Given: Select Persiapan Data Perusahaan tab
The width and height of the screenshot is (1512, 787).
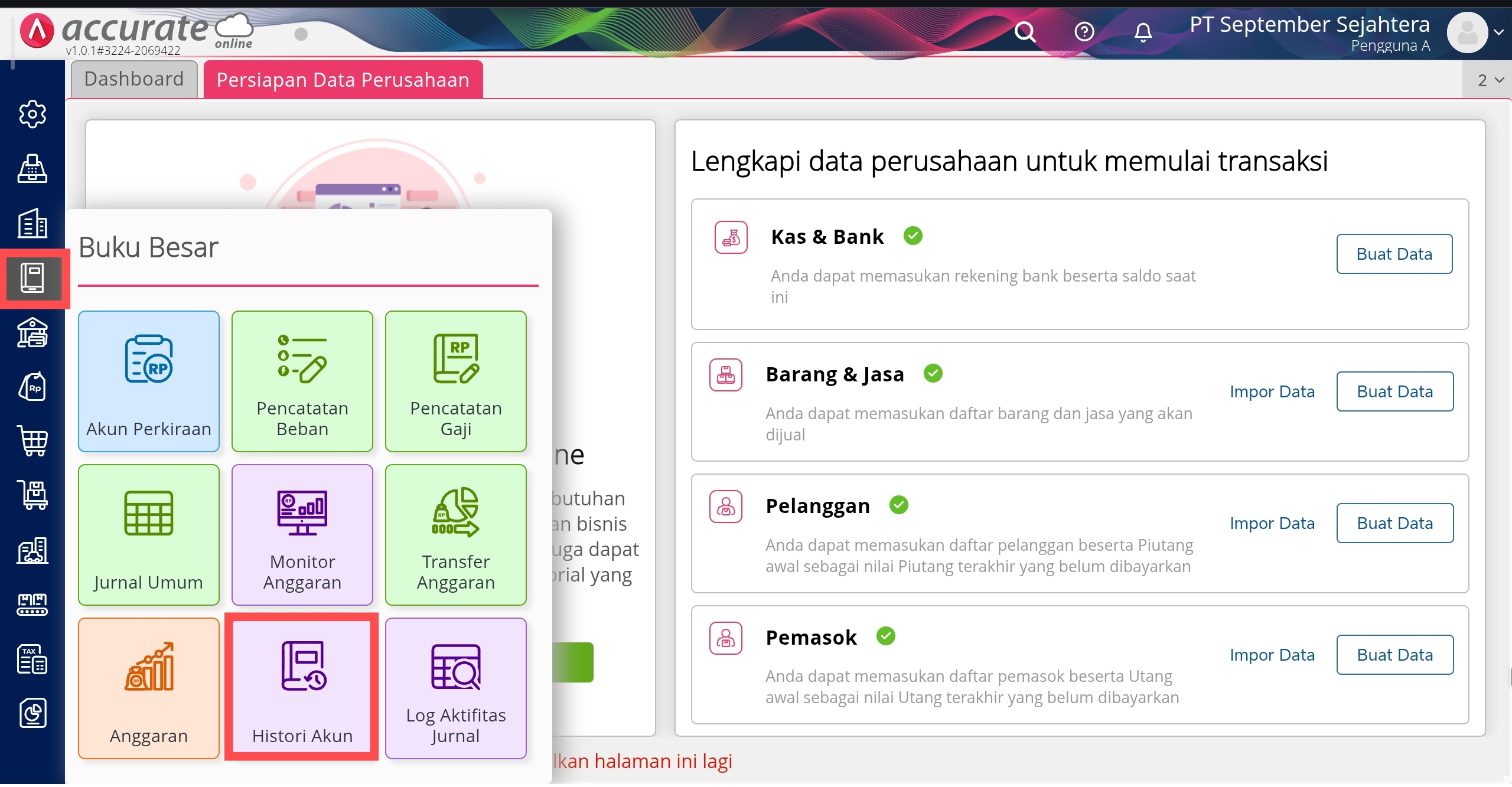Looking at the screenshot, I should pyautogui.click(x=343, y=80).
